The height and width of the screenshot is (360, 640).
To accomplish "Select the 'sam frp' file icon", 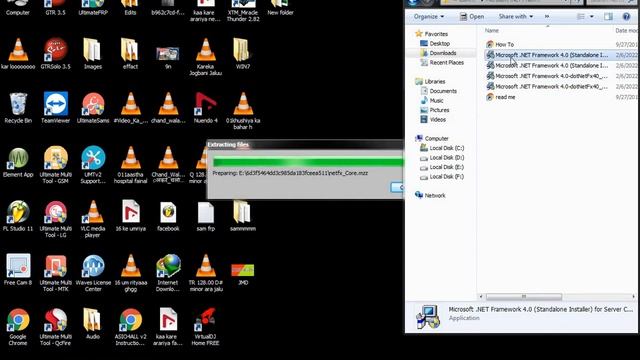I will pyautogui.click(x=205, y=216).
